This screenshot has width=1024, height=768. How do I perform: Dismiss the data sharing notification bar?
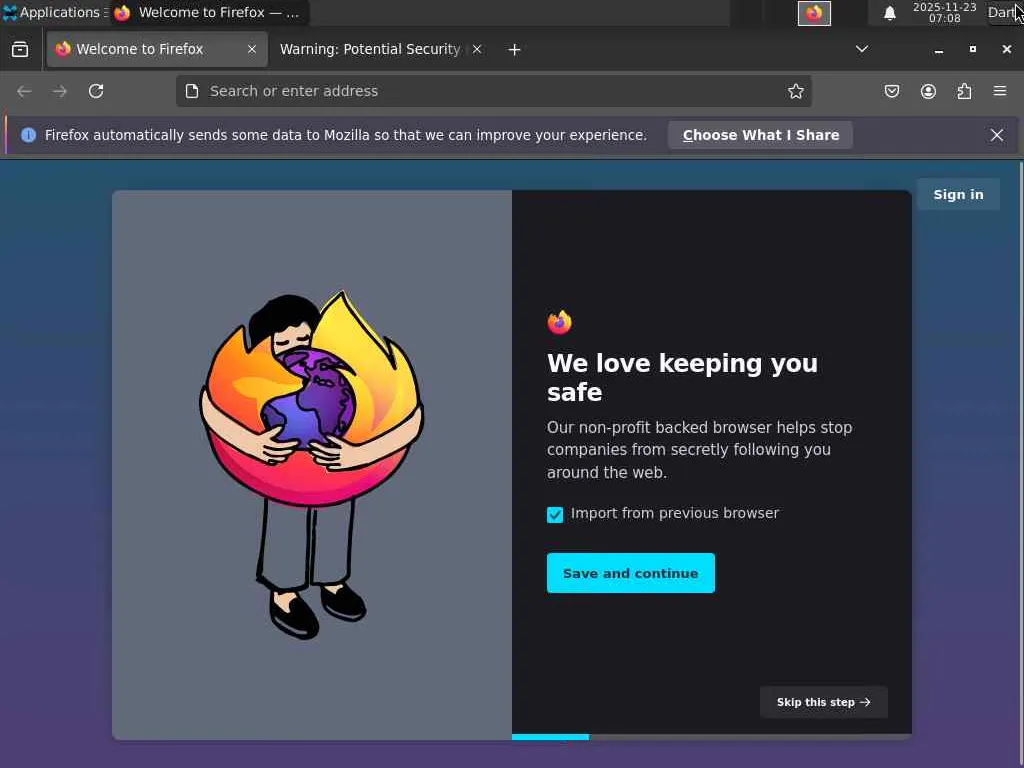pyautogui.click(x=997, y=135)
